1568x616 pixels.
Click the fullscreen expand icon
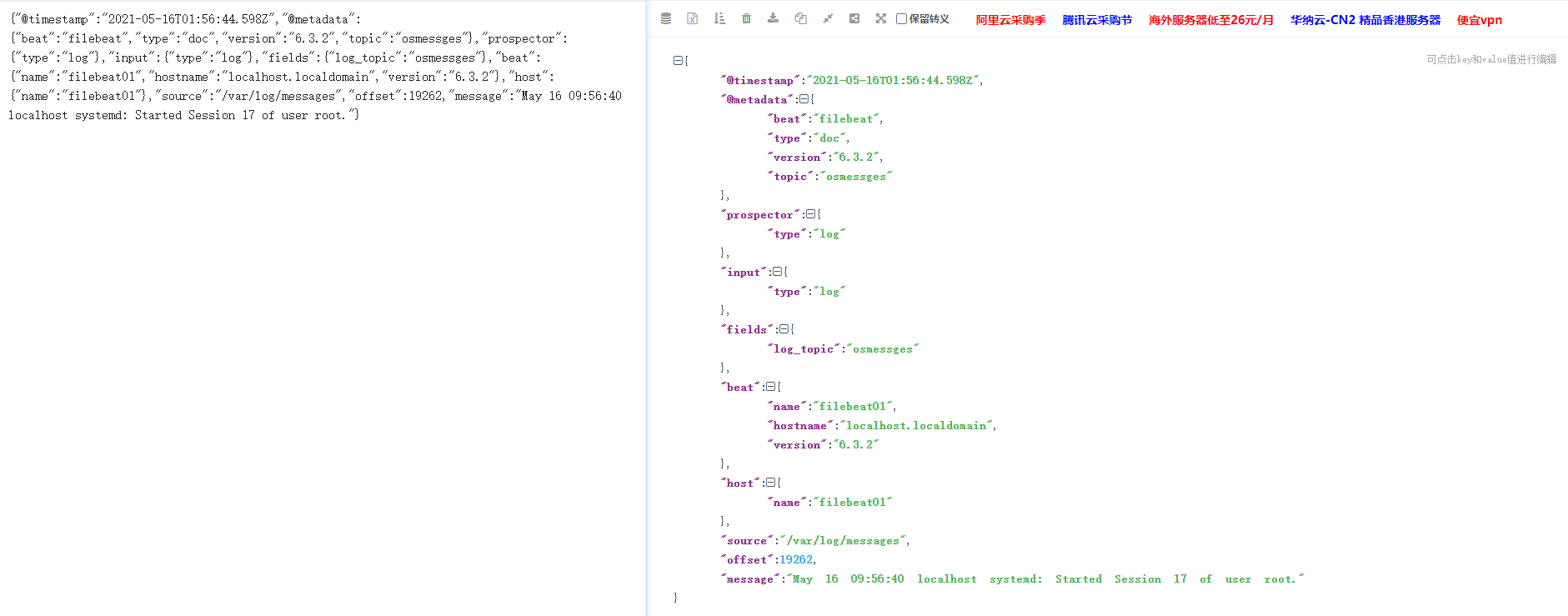click(x=881, y=18)
